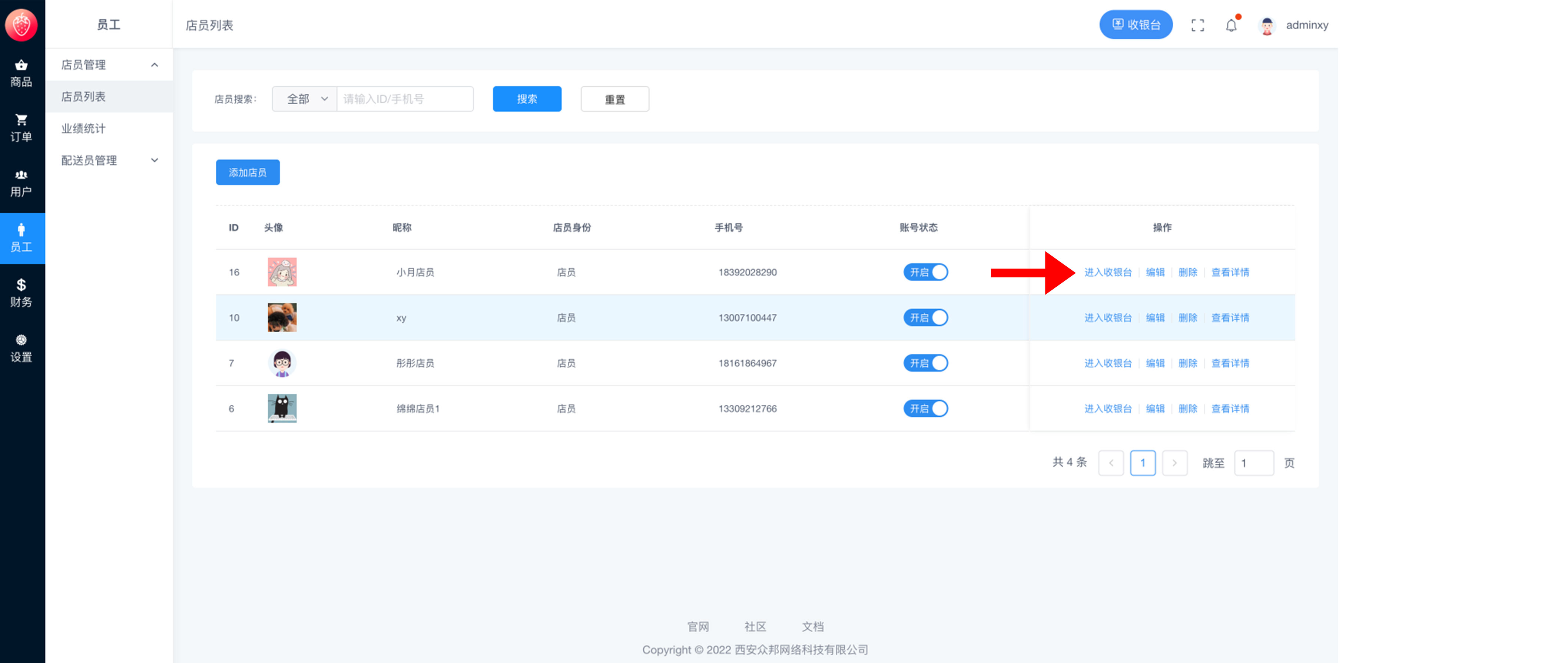Image resolution: width=1568 pixels, height=663 pixels.
Task: Focus the 跳至 page number input
Action: tap(1254, 463)
